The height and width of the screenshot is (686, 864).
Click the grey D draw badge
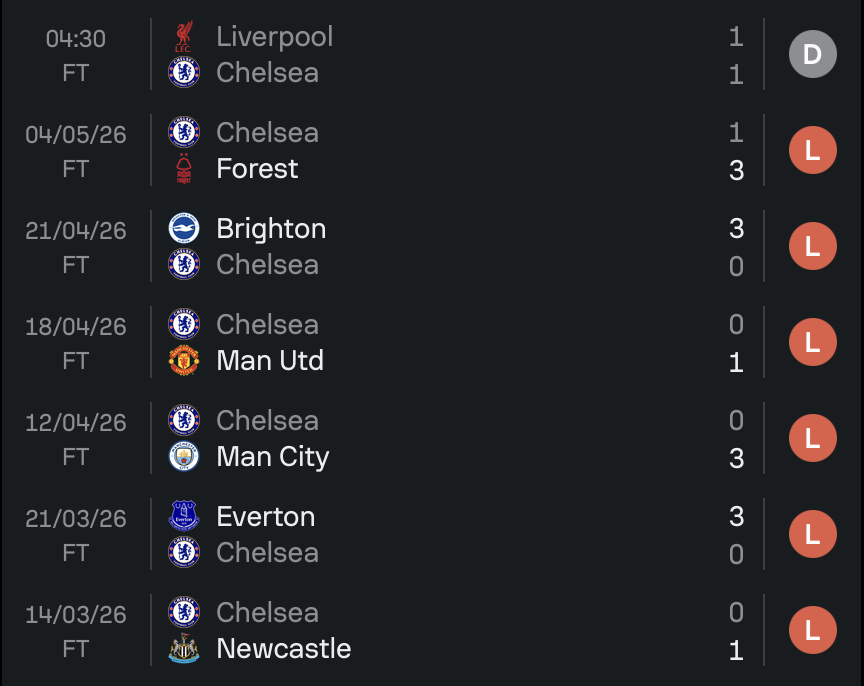coord(813,54)
